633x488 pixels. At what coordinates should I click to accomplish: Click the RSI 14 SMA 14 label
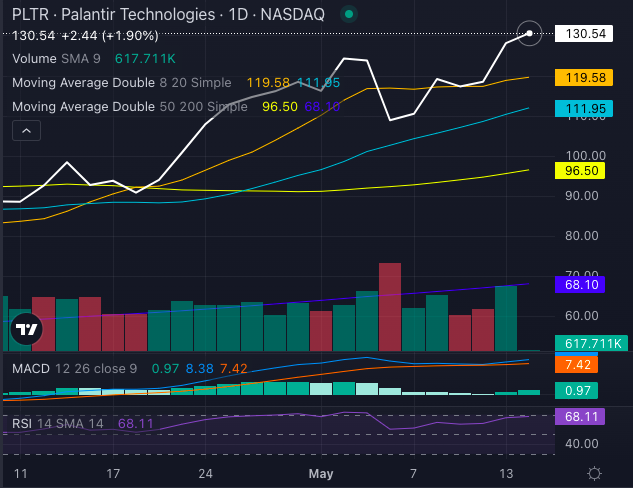pyautogui.click(x=58, y=423)
